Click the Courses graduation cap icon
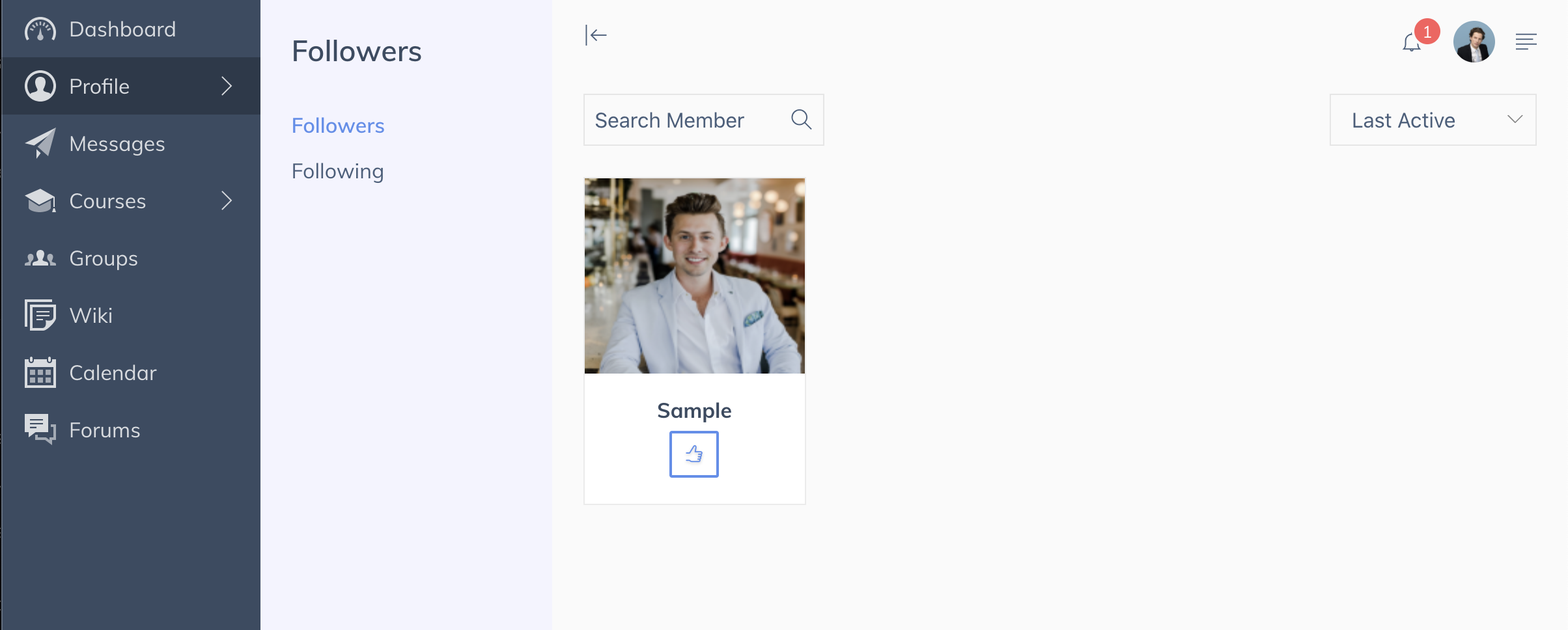The height and width of the screenshot is (630, 1568). [x=40, y=200]
